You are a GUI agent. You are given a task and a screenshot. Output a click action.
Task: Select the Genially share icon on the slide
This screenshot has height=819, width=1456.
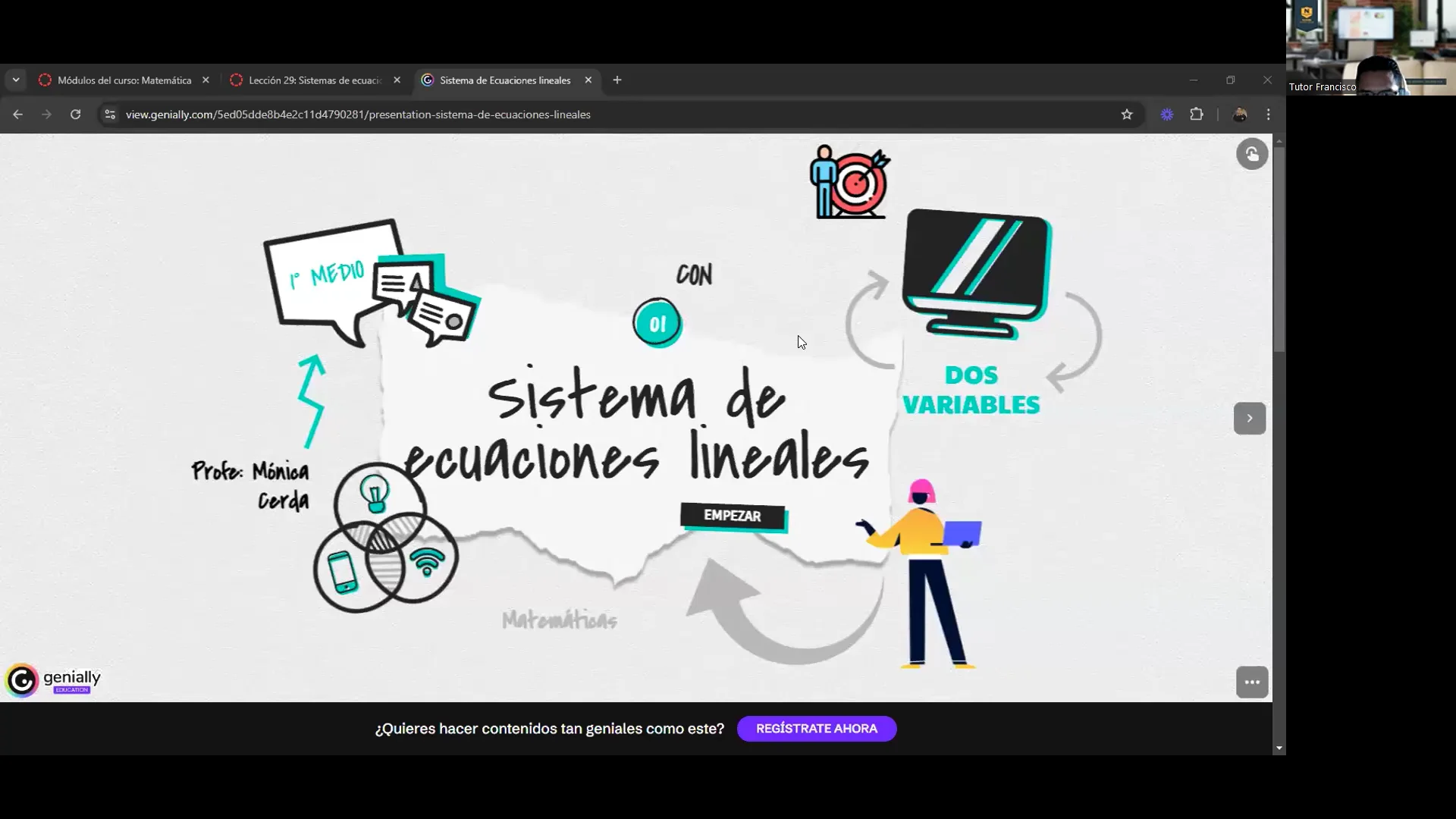[x=1252, y=154]
